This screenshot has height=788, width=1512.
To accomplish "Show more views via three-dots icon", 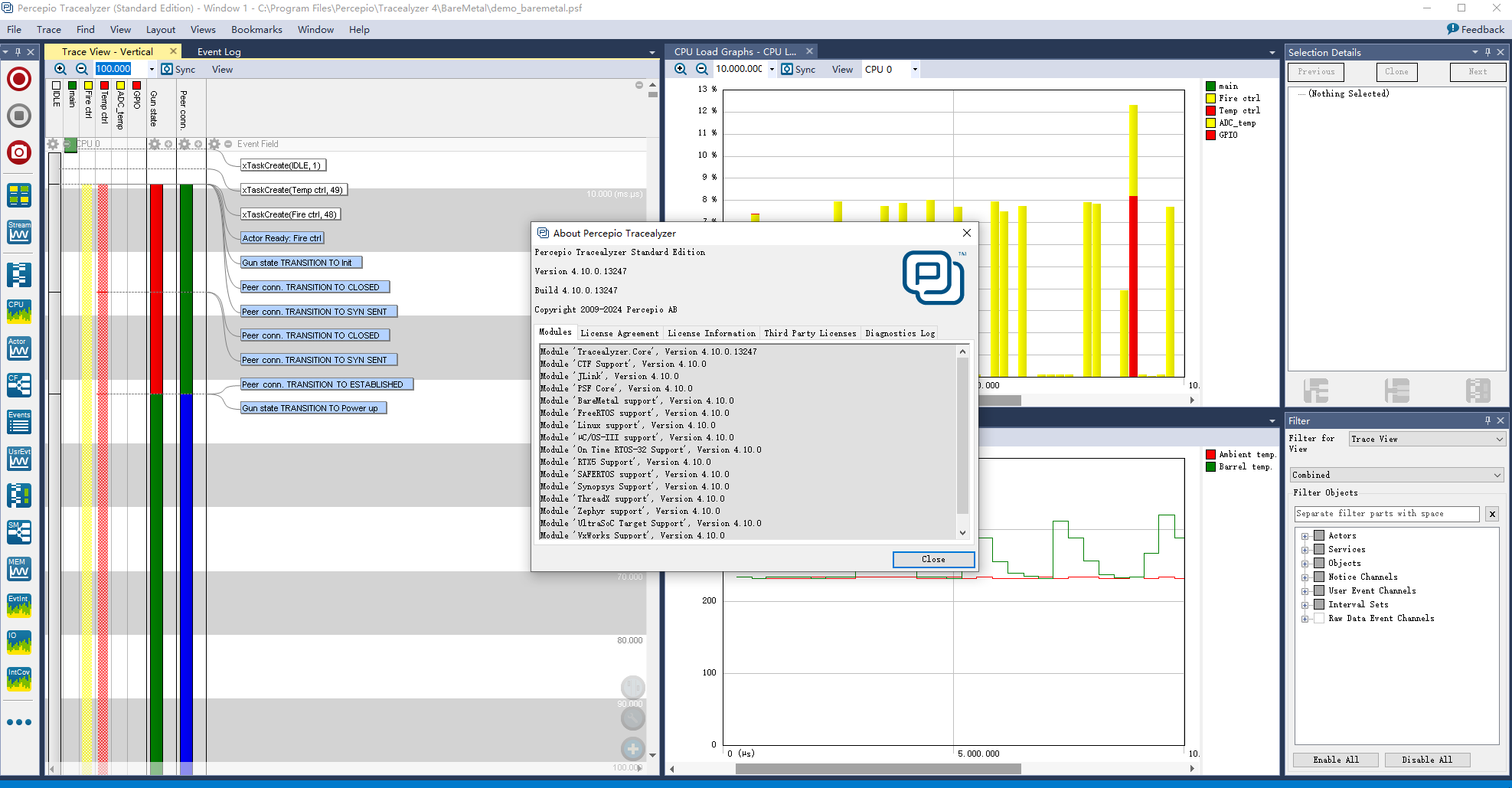I will (19, 722).
